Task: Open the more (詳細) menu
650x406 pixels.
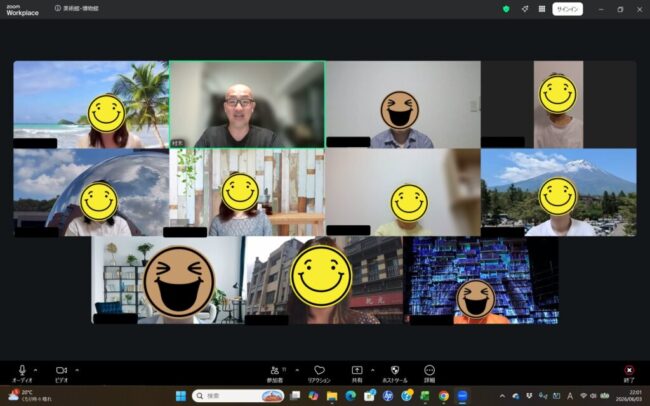Action: click(x=429, y=373)
